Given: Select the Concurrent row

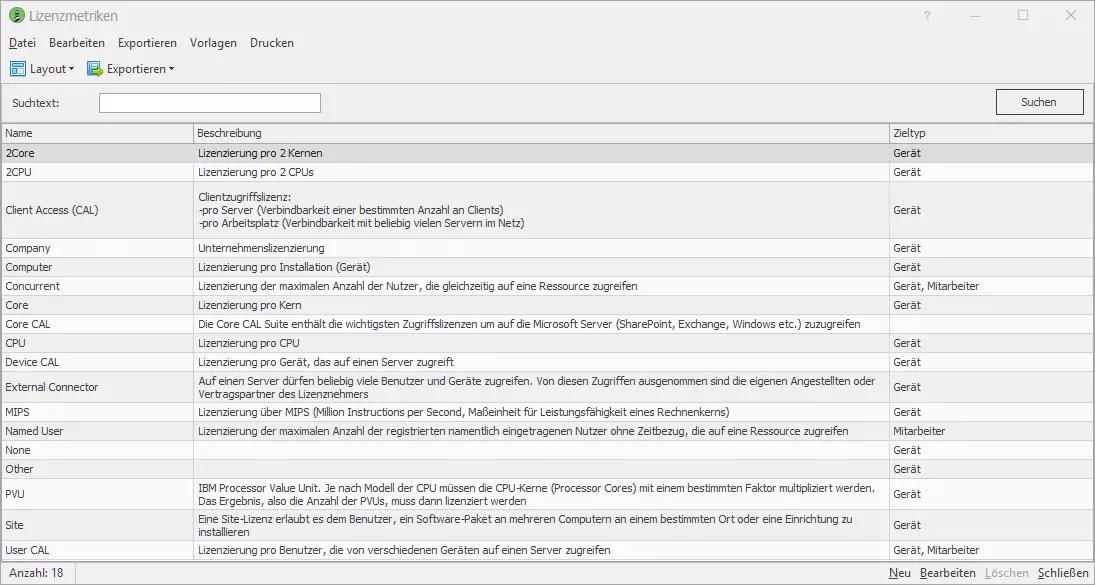Looking at the screenshot, I should point(548,286).
